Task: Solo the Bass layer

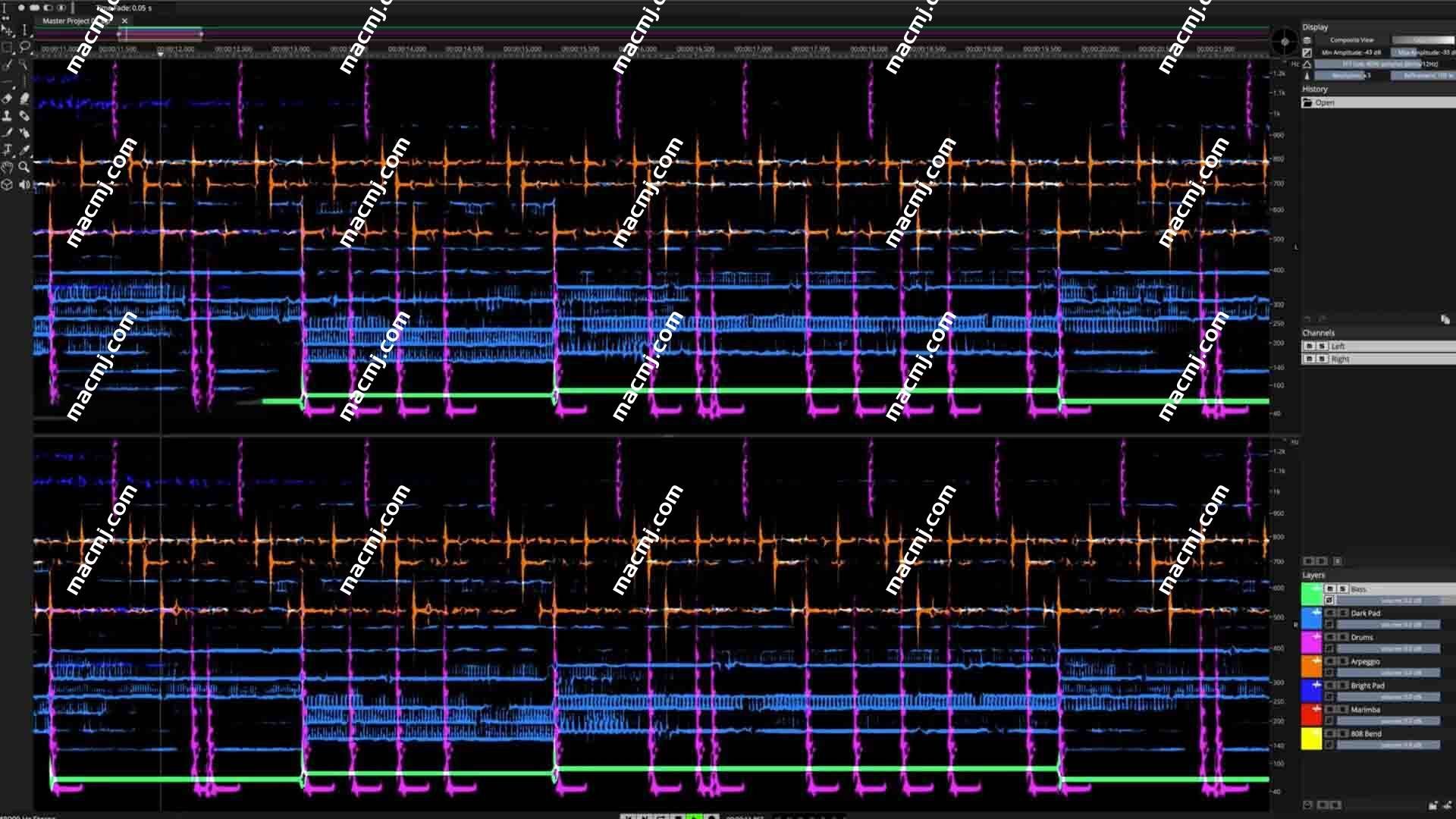Action: (1342, 588)
